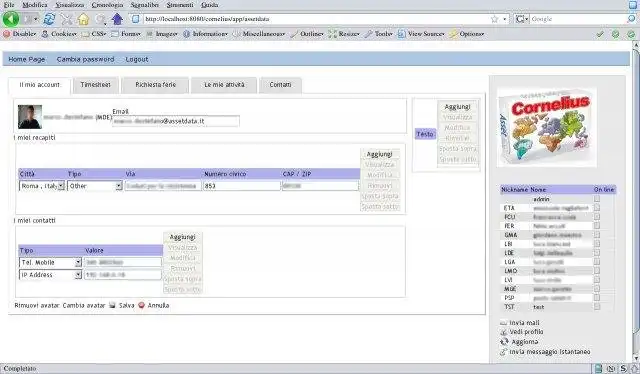Viewport: 640px width, 374px height.
Task: Switch to the Timesheet tab
Action: tap(96, 85)
